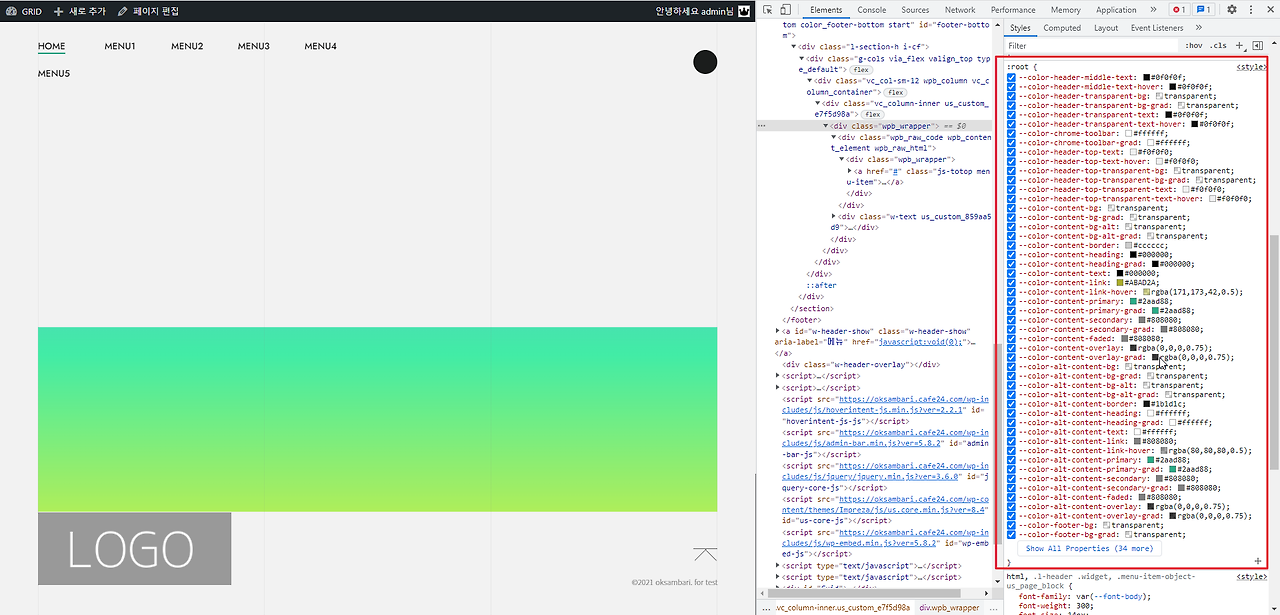The height and width of the screenshot is (615, 1280).
Task: Open Event Listeners sidebar tab
Action: [x=1157, y=28]
